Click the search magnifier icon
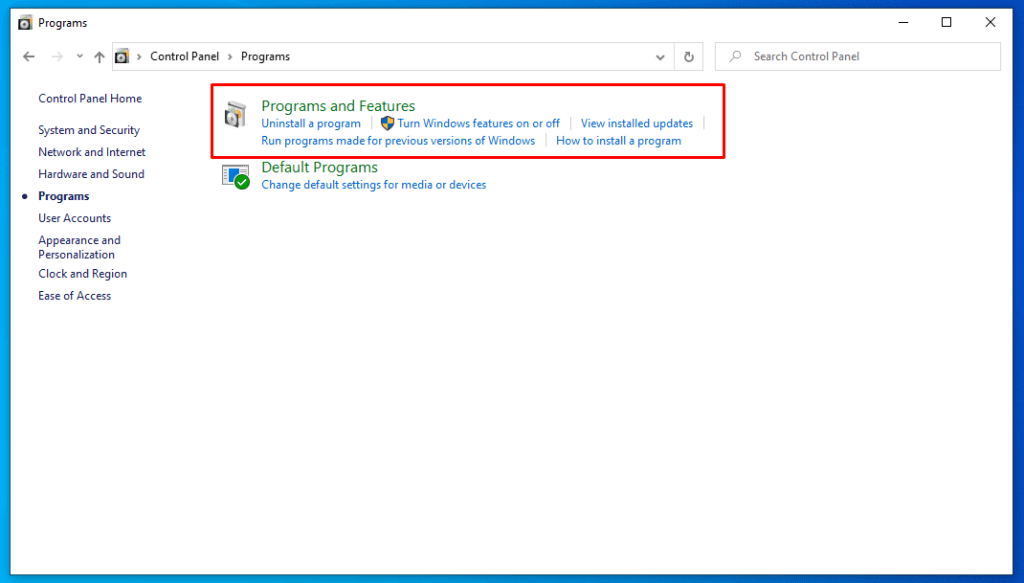Viewport: 1024px width, 583px height. 735,56
